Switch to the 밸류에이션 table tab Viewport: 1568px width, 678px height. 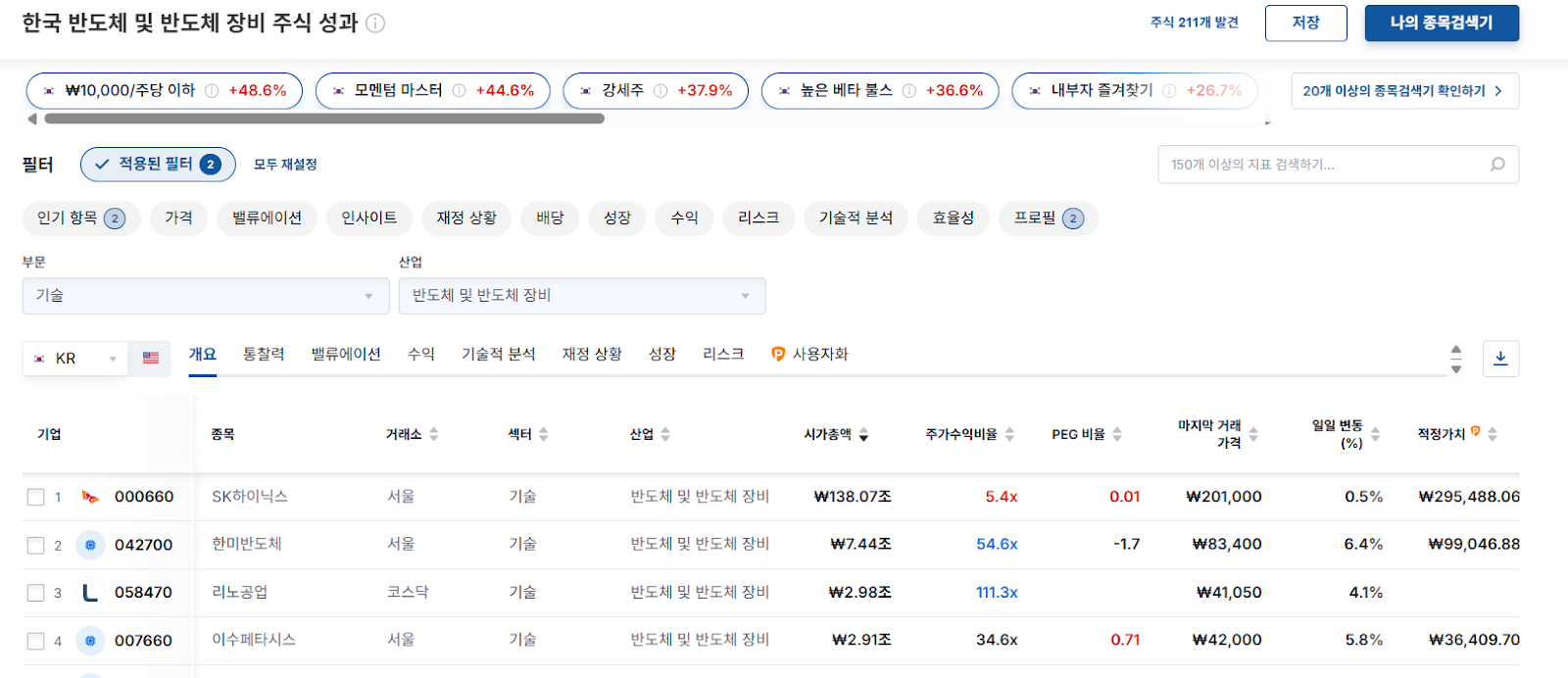point(346,355)
